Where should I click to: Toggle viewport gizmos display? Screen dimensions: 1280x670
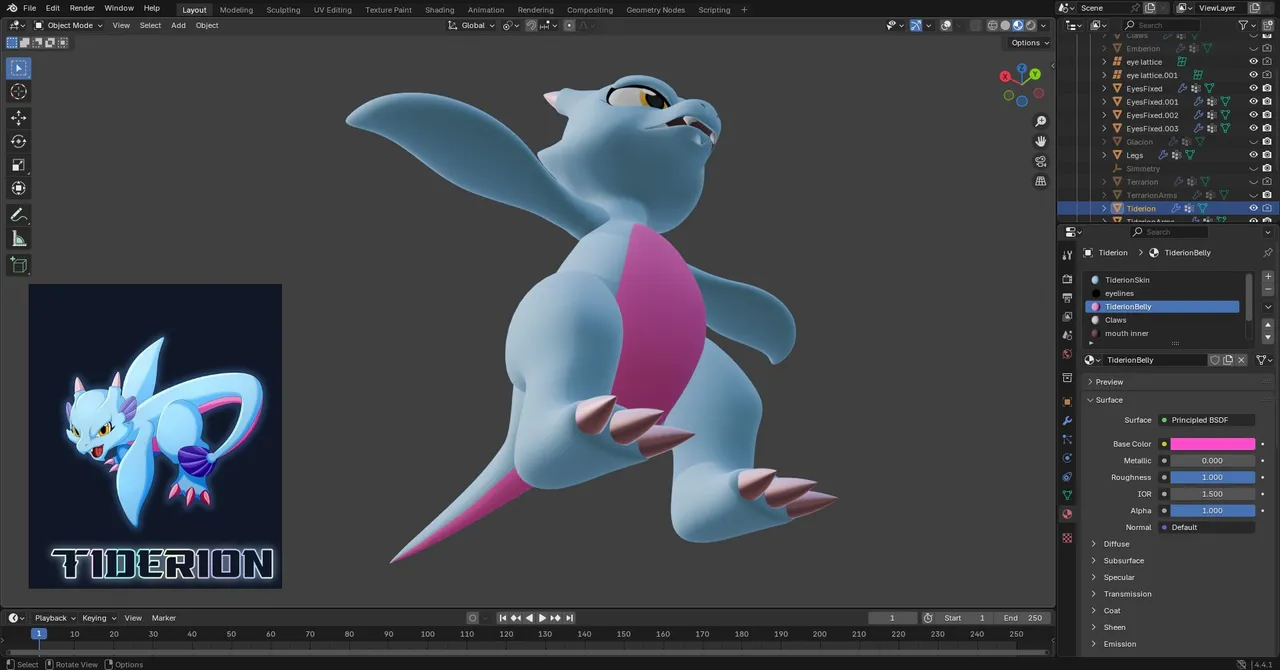point(915,25)
